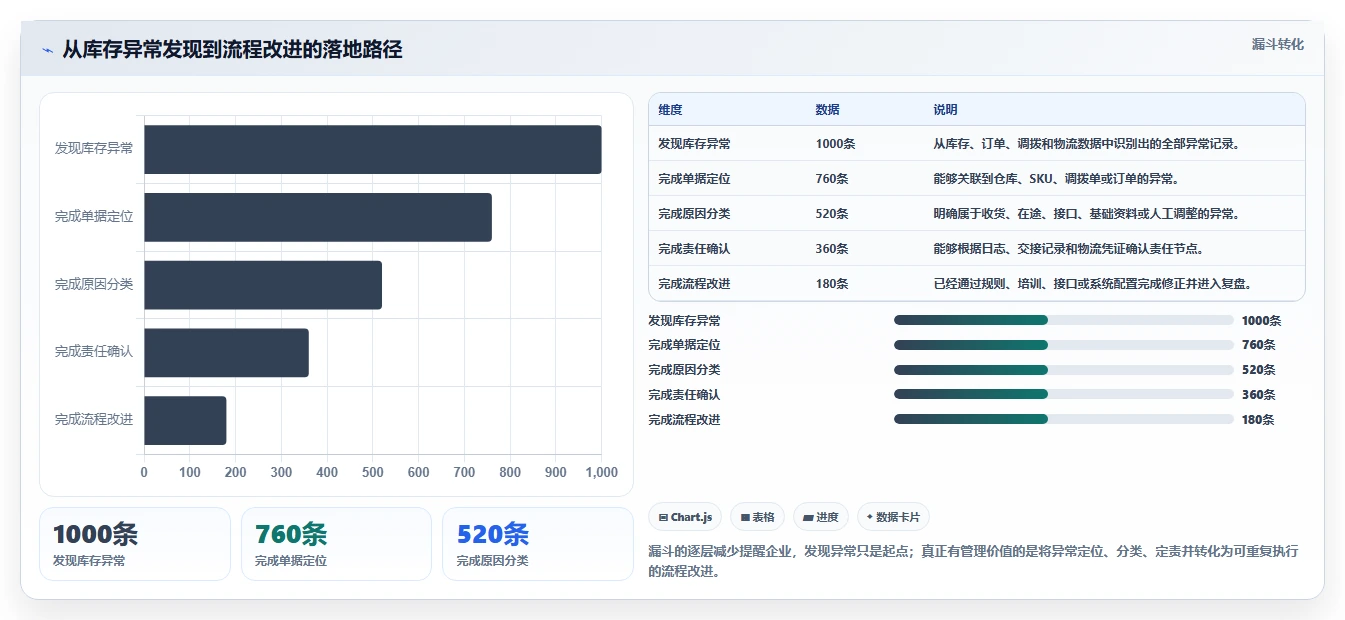Click the 数据 column header
This screenshot has height=620, width=1345.
(x=827, y=110)
